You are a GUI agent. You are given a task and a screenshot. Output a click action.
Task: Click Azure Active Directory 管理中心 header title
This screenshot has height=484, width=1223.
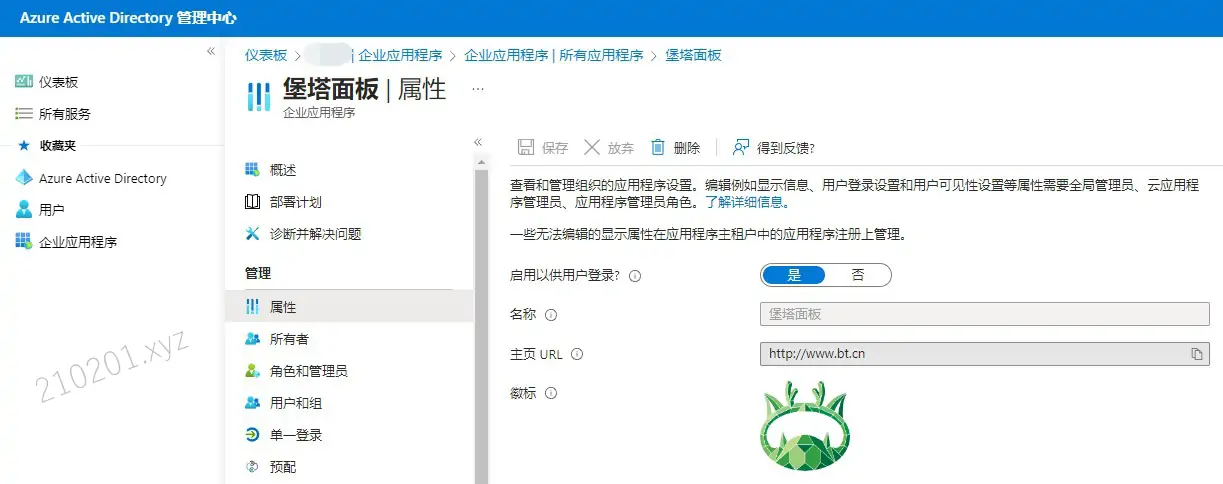[128, 18]
